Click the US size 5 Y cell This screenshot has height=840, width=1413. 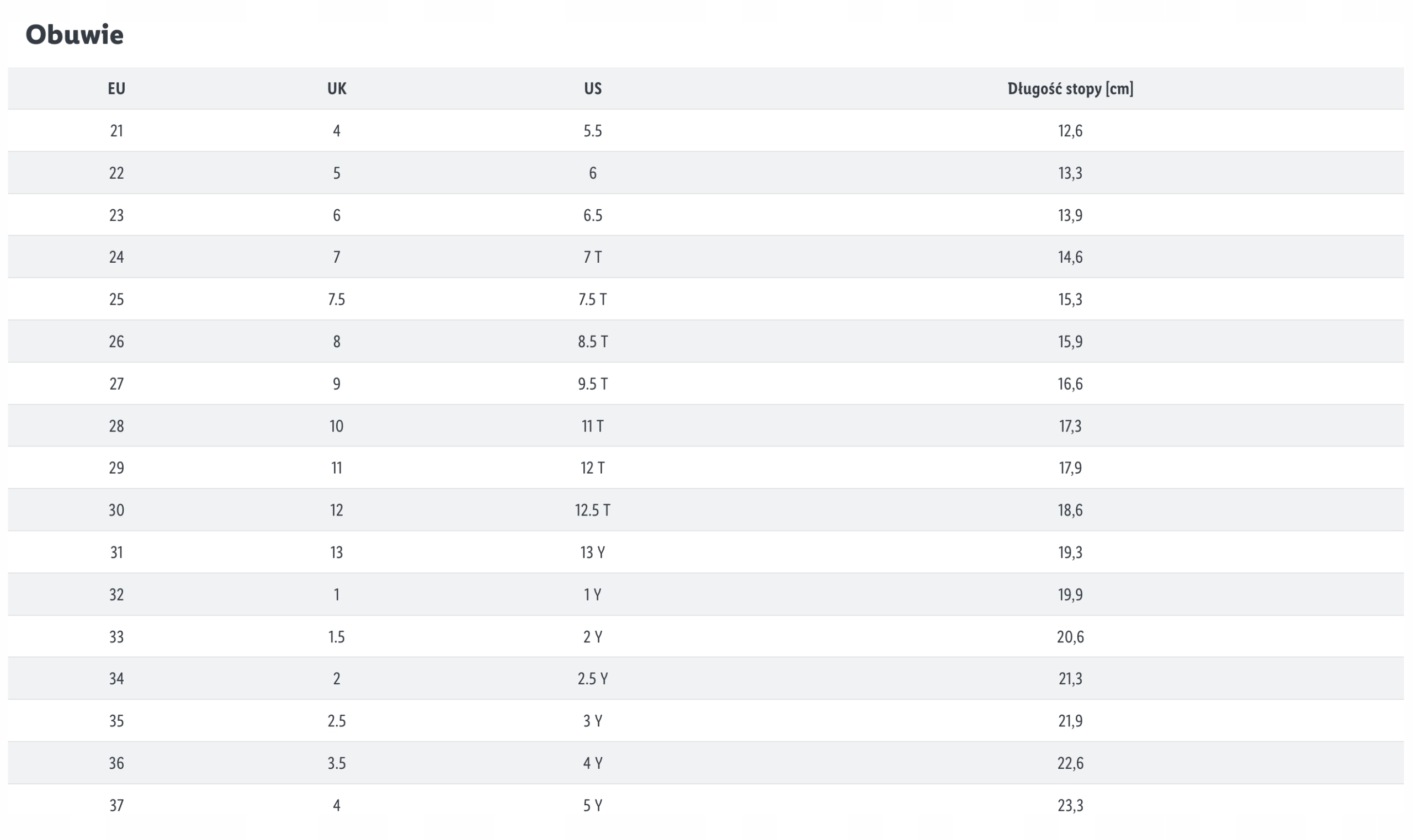[593, 805]
